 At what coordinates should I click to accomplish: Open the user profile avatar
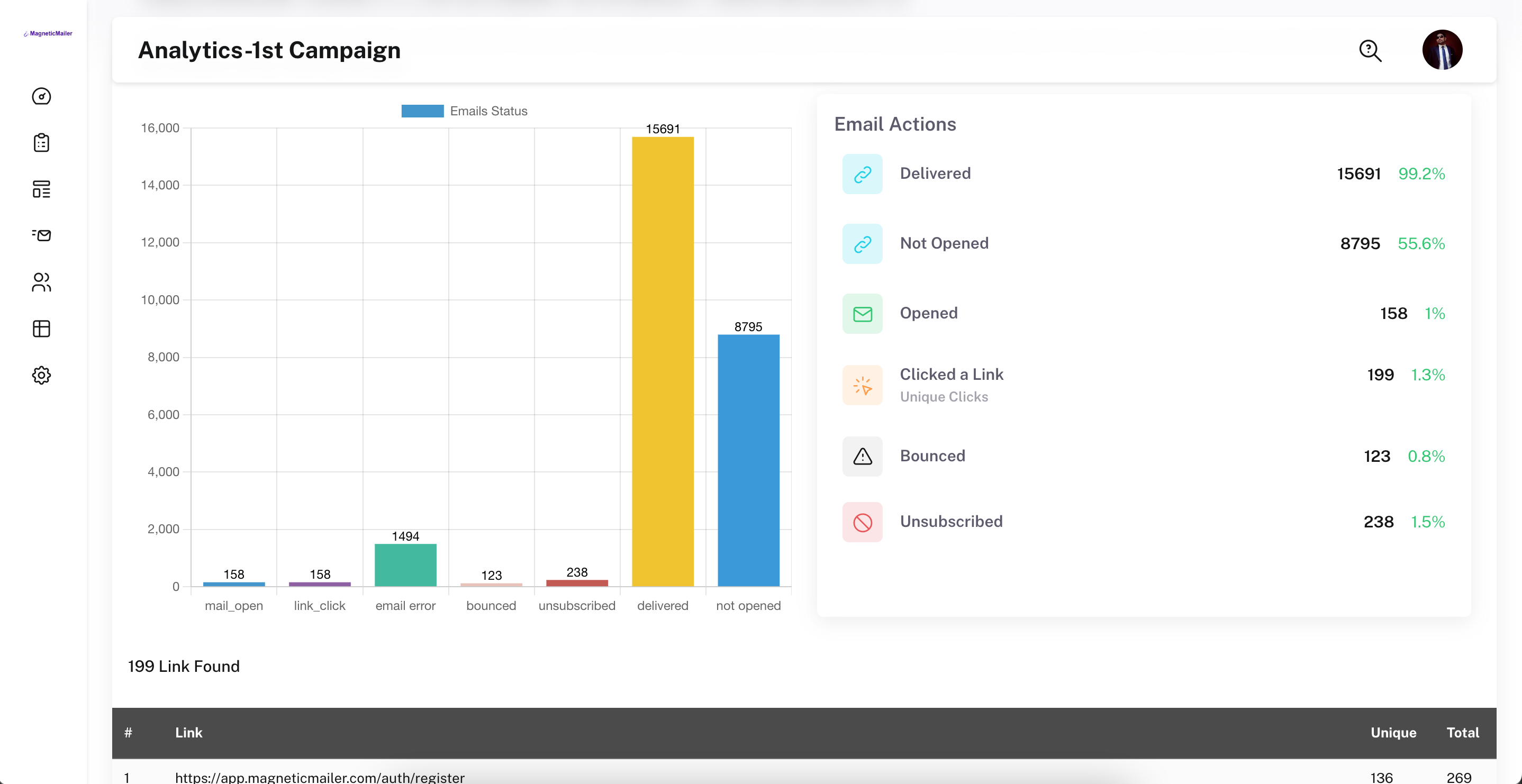[x=1442, y=50]
